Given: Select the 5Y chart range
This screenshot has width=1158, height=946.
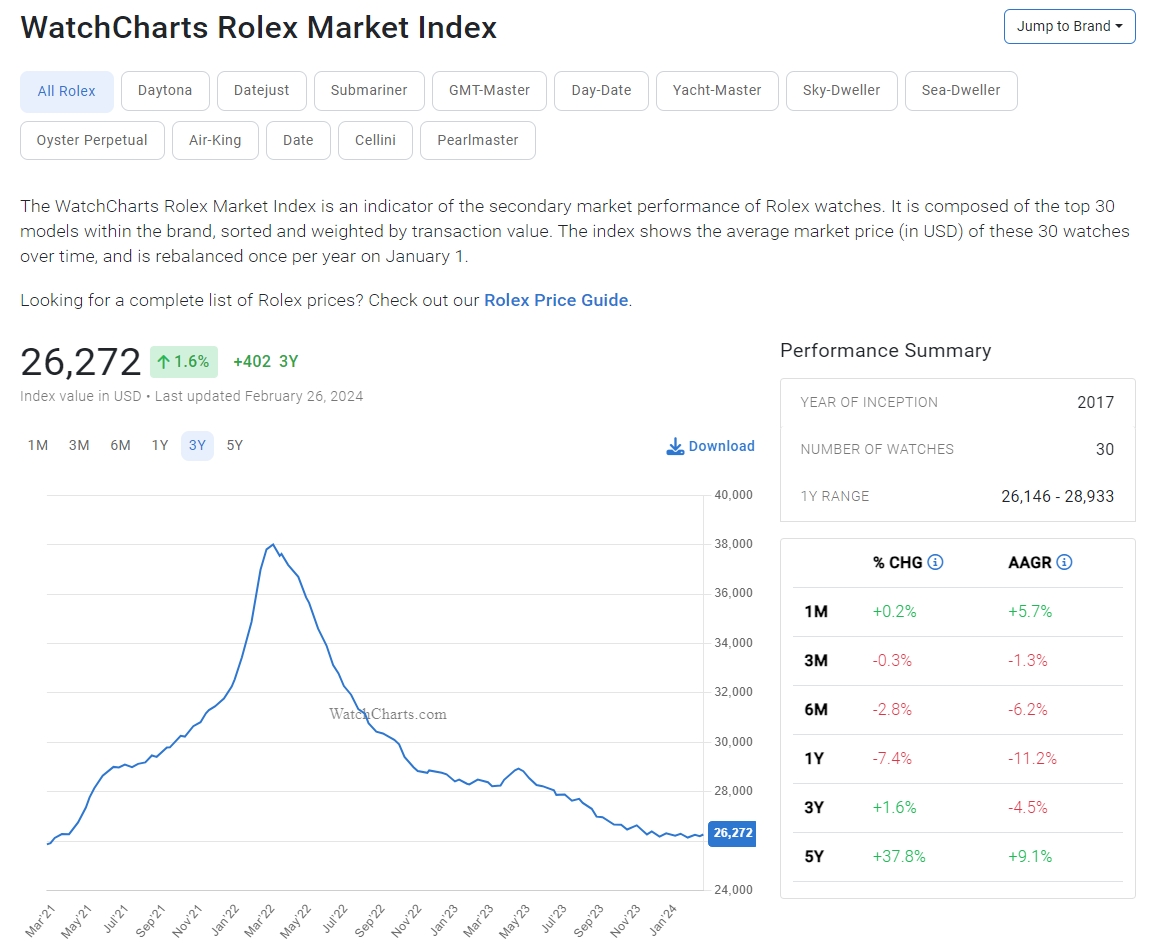Looking at the screenshot, I should pos(235,446).
